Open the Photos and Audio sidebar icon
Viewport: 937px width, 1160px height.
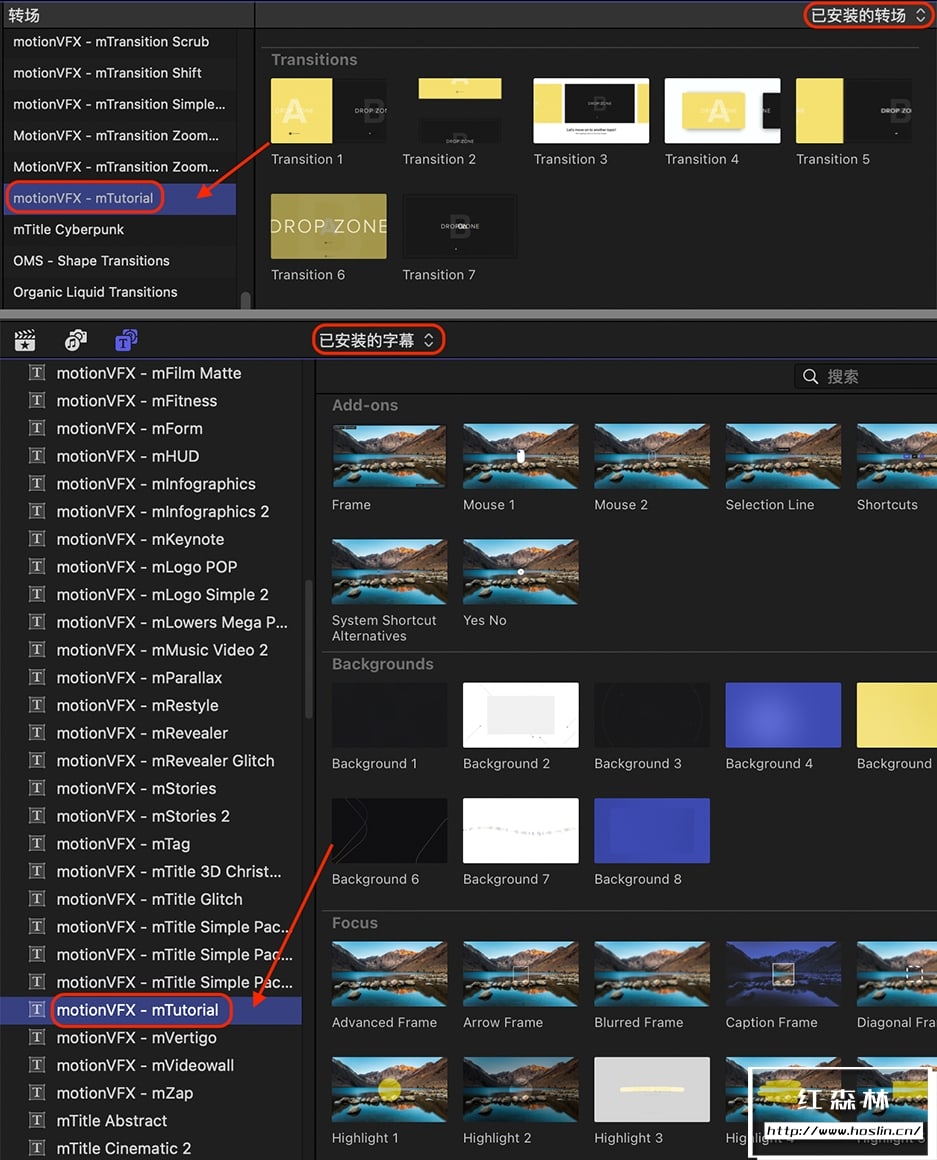[75, 340]
